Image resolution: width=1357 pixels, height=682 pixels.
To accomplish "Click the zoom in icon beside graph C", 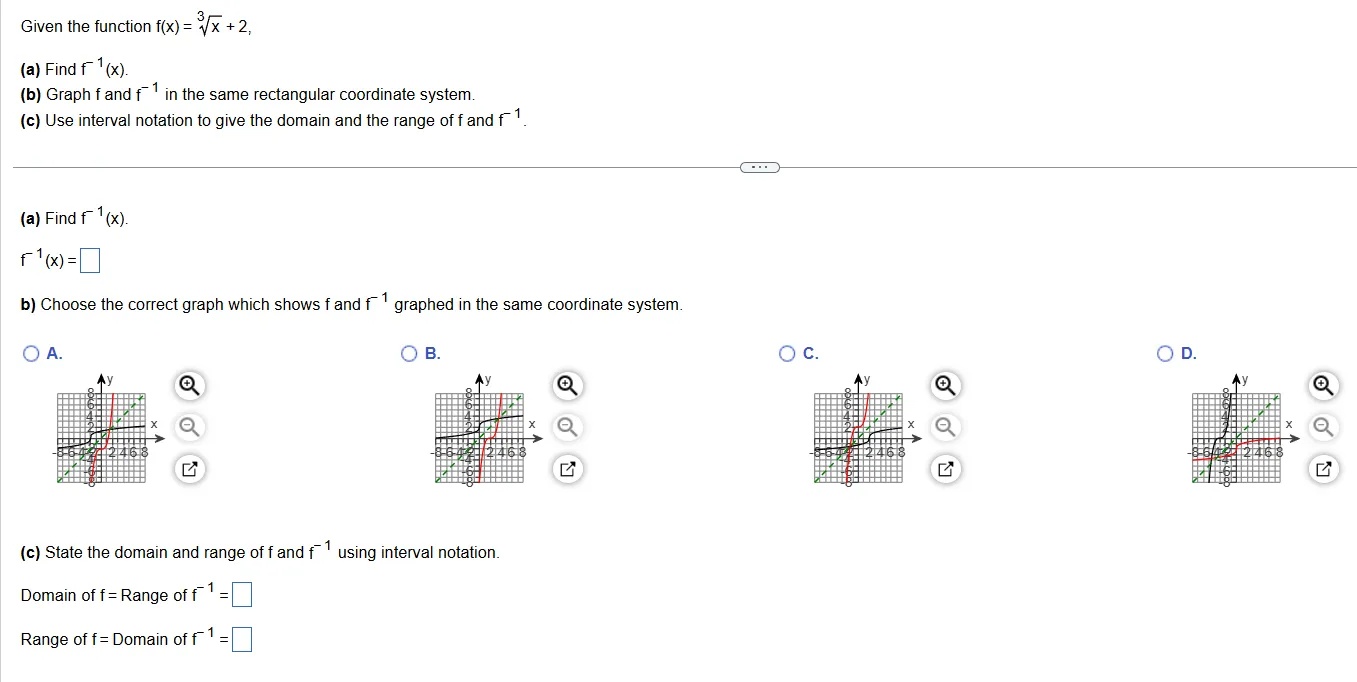I will coord(944,385).
